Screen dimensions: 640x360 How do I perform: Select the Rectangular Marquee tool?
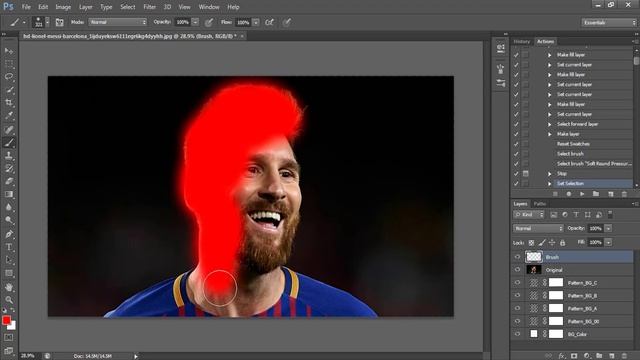coord(9,64)
